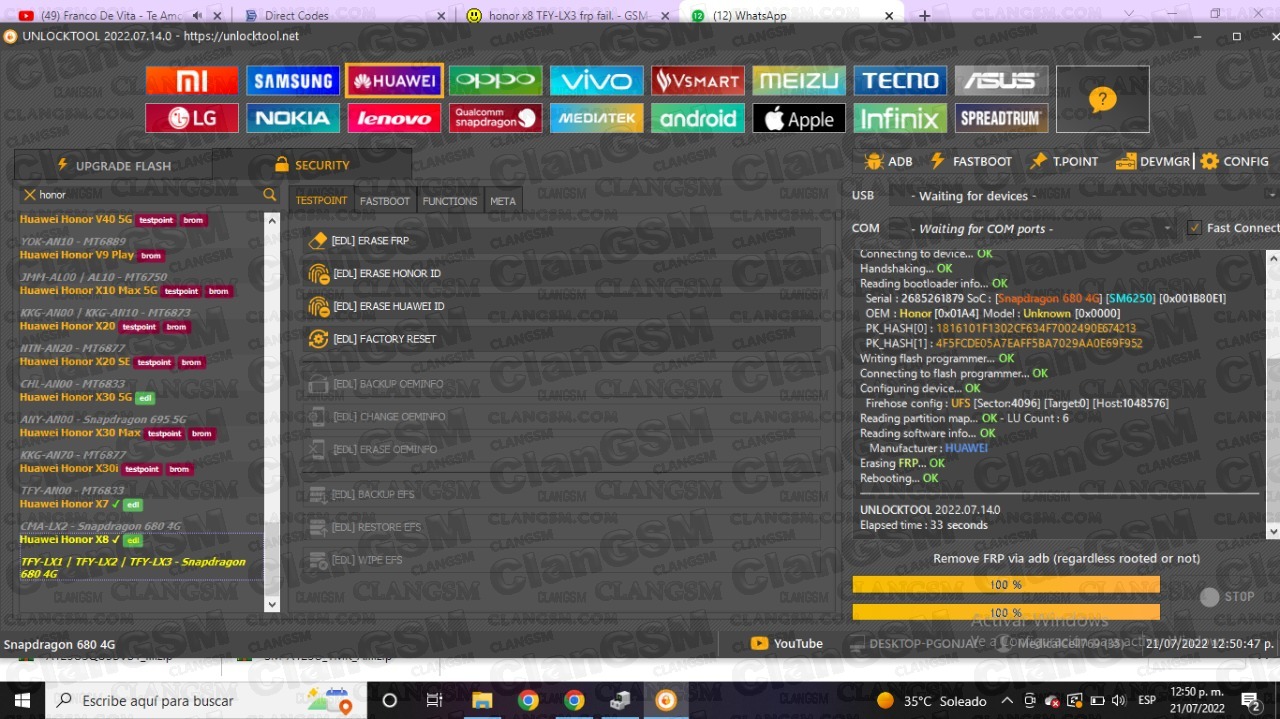Click the STOP button
Image resolution: width=1280 pixels, height=719 pixels.
pyautogui.click(x=1227, y=596)
